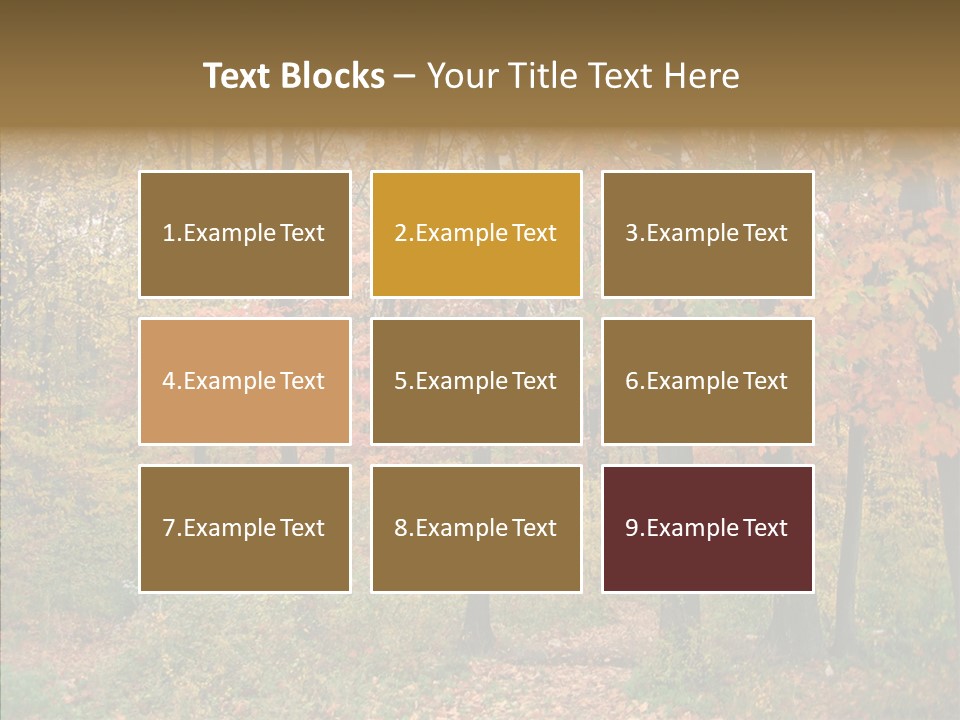Click the tan "4.Example Text" block
The width and height of the screenshot is (960, 720).
(x=245, y=381)
